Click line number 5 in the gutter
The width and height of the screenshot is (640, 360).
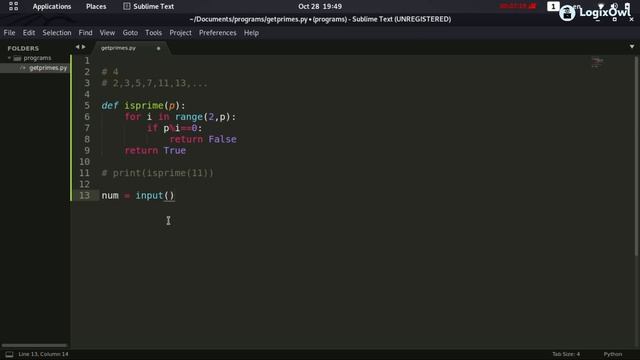point(87,106)
